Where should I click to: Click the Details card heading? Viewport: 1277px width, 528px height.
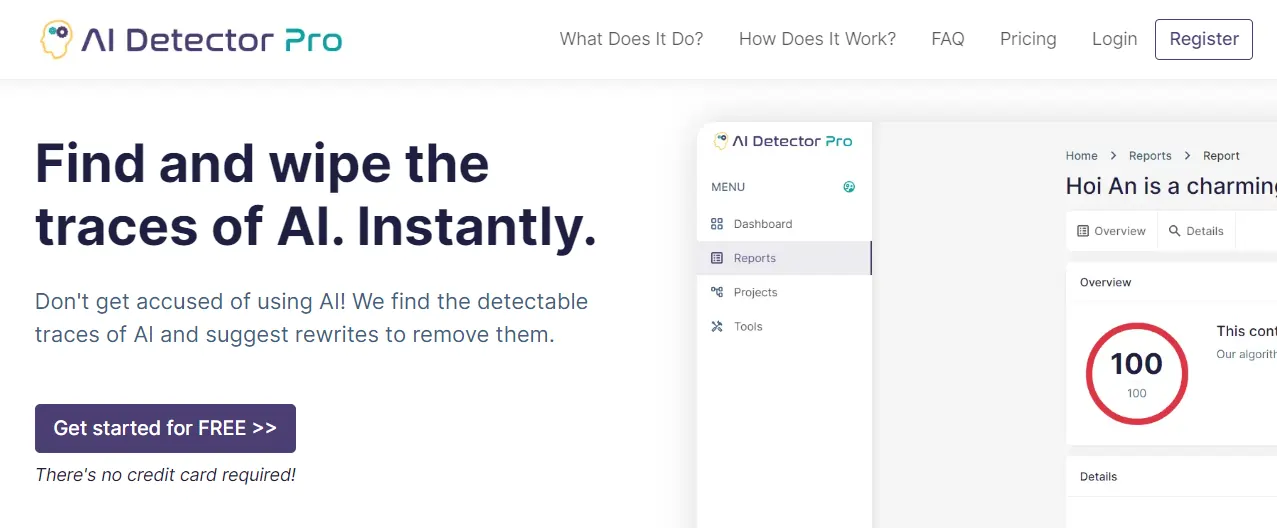pos(1098,477)
